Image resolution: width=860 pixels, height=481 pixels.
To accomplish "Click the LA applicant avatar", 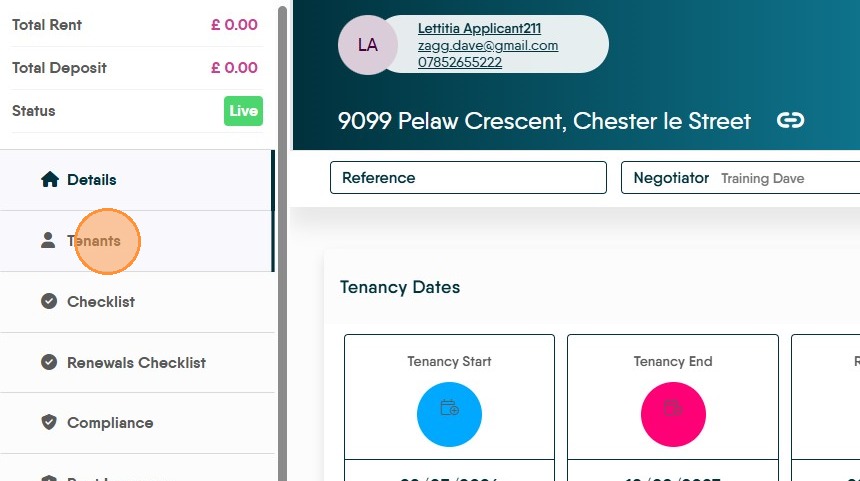I will (368, 45).
